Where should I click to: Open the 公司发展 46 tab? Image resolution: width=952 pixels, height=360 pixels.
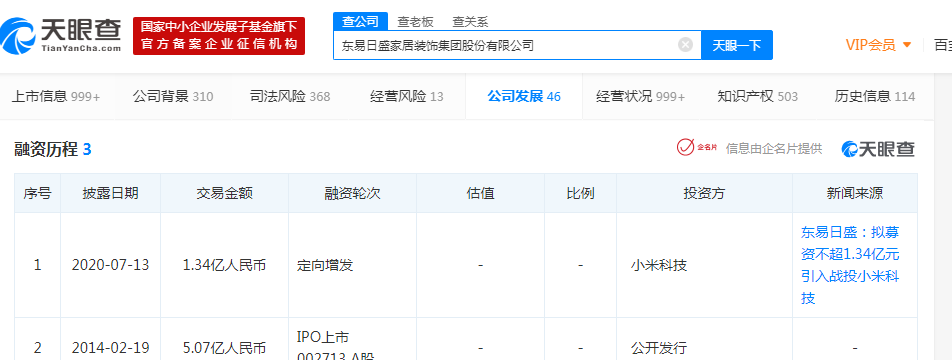pos(524,96)
